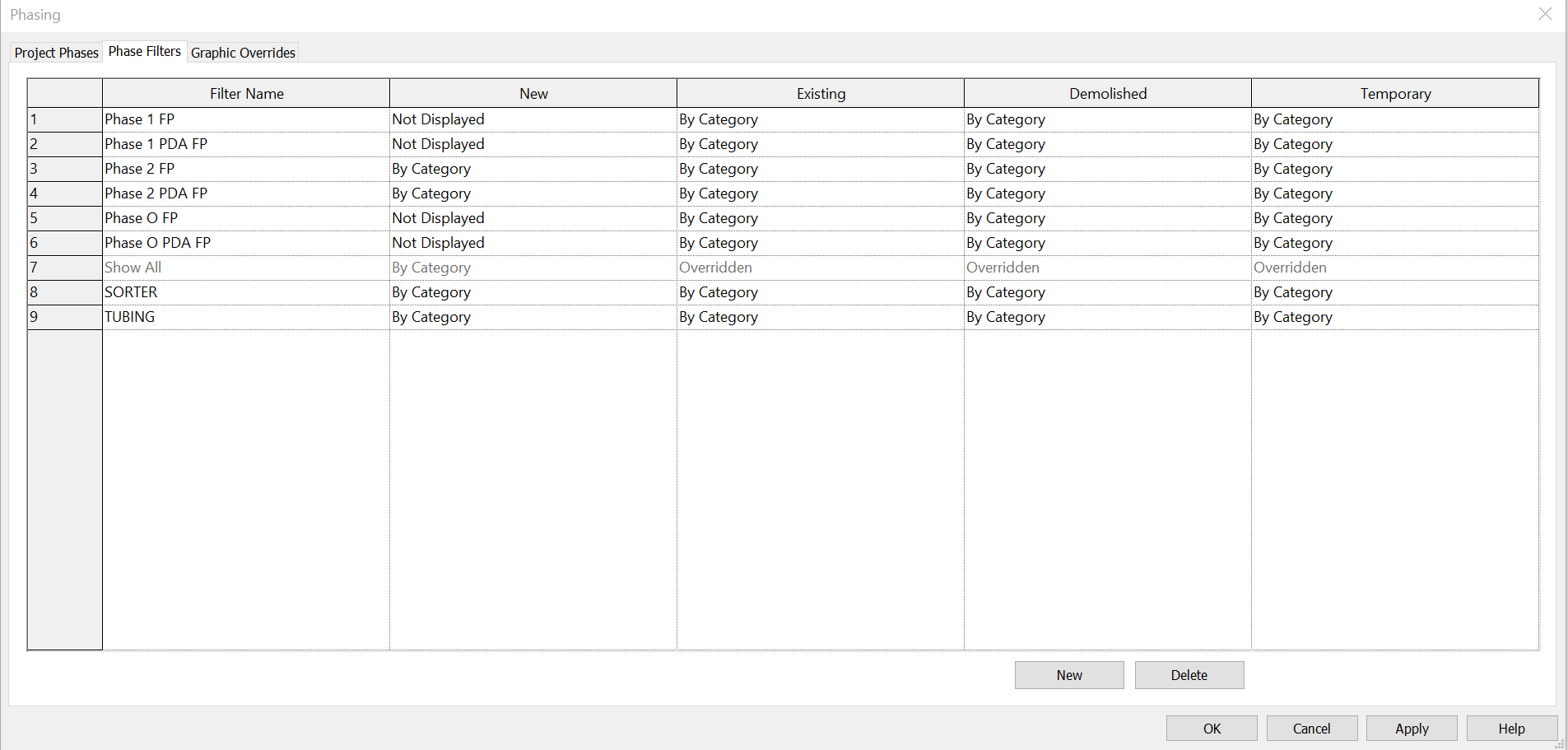Click the Filter Name column header
The image size is (1568, 750).
tap(246, 93)
